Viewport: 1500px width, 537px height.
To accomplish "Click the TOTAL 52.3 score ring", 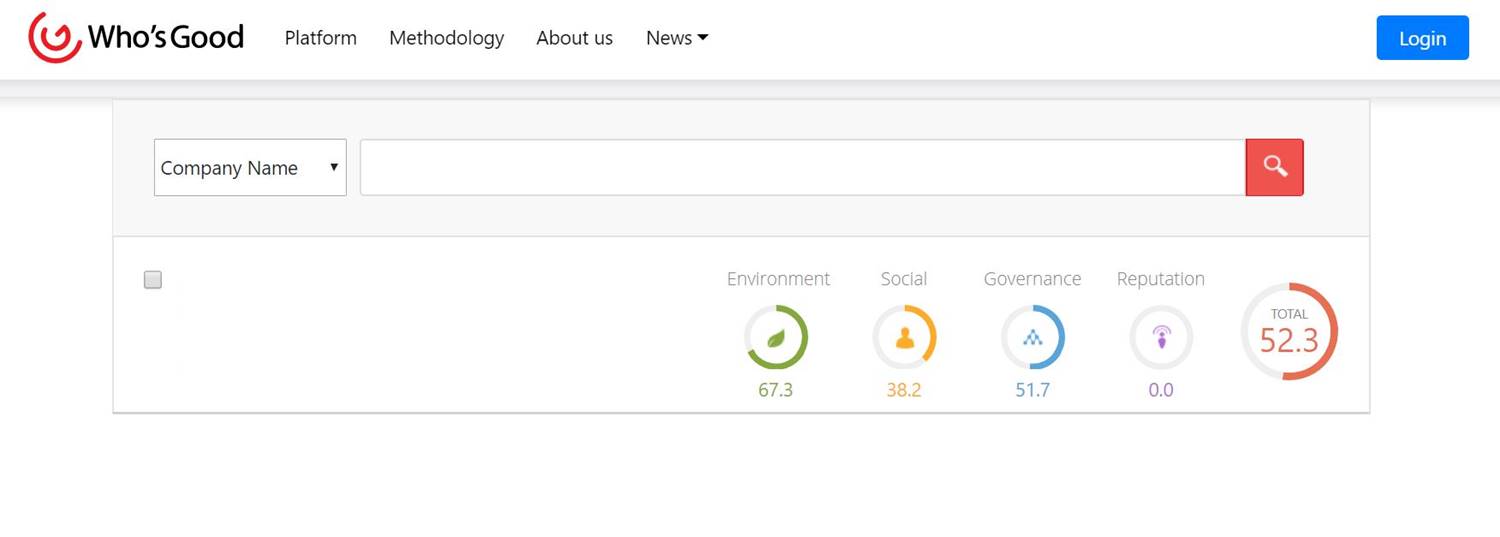I will pos(1289,332).
